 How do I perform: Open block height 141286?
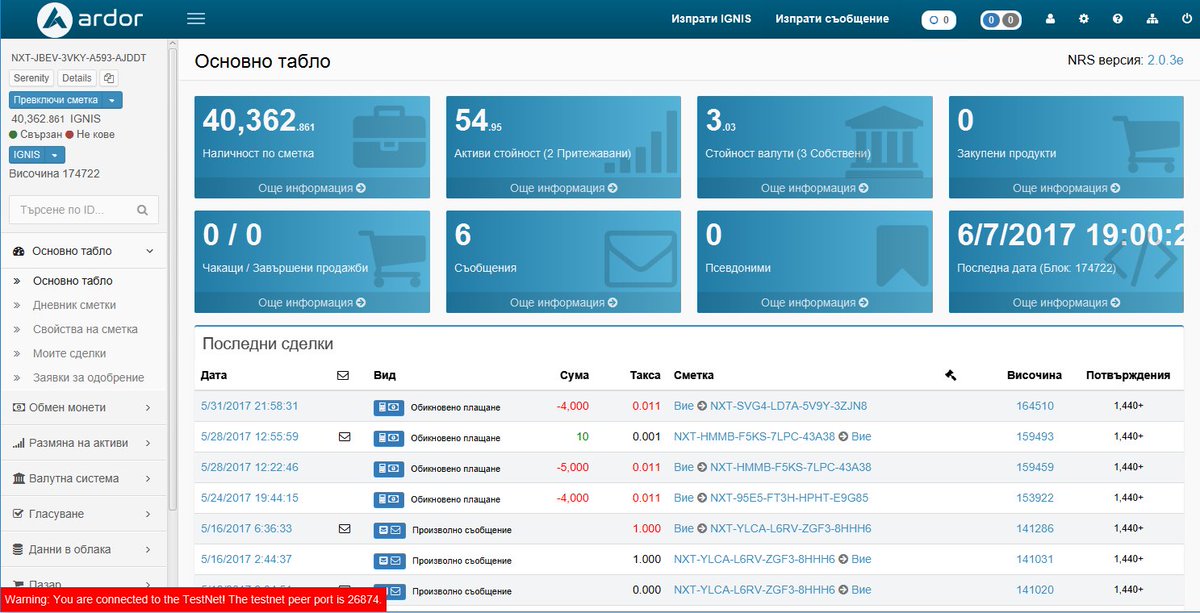[1035, 528]
